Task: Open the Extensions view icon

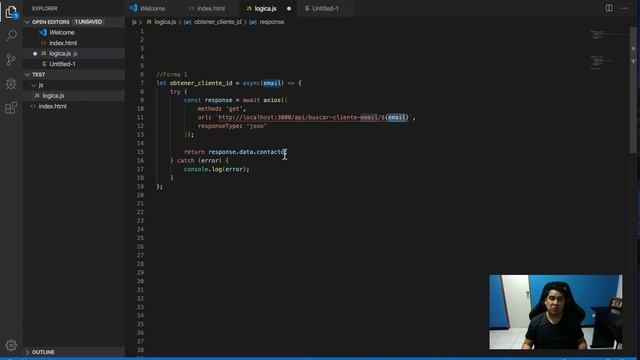Action: click(x=11, y=108)
